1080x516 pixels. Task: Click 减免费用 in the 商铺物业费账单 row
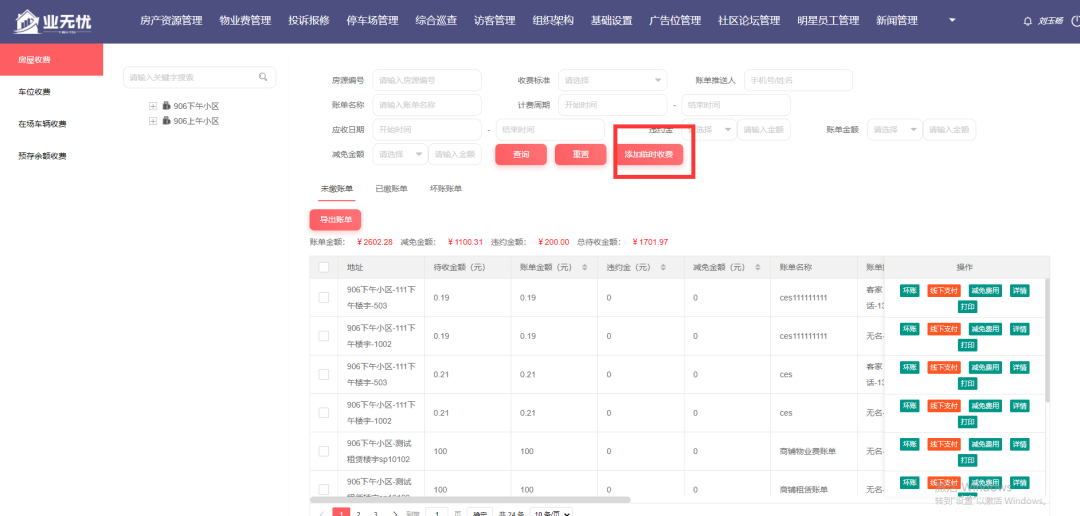coord(985,444)
